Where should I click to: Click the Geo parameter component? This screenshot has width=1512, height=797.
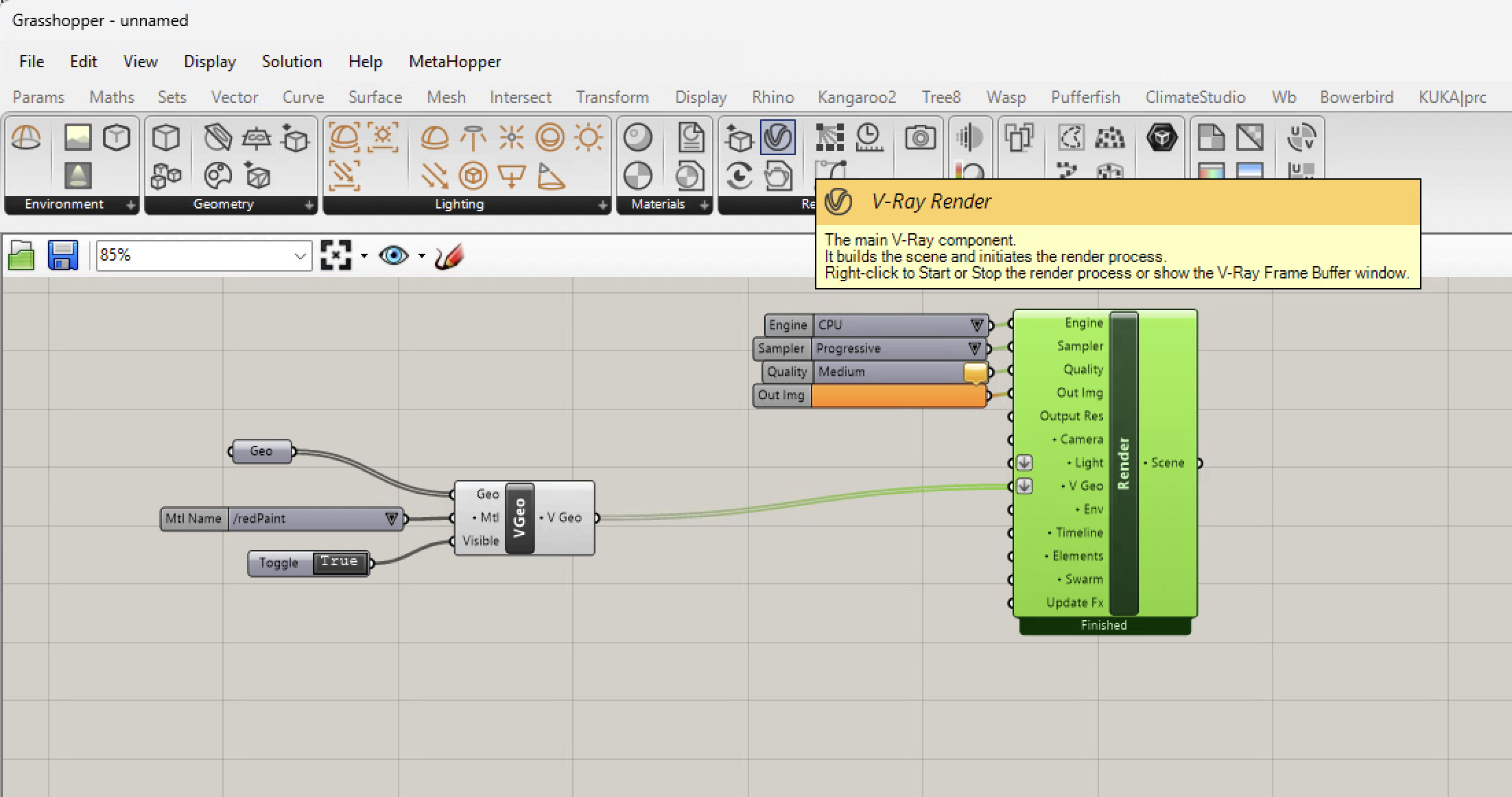(261, 451)
